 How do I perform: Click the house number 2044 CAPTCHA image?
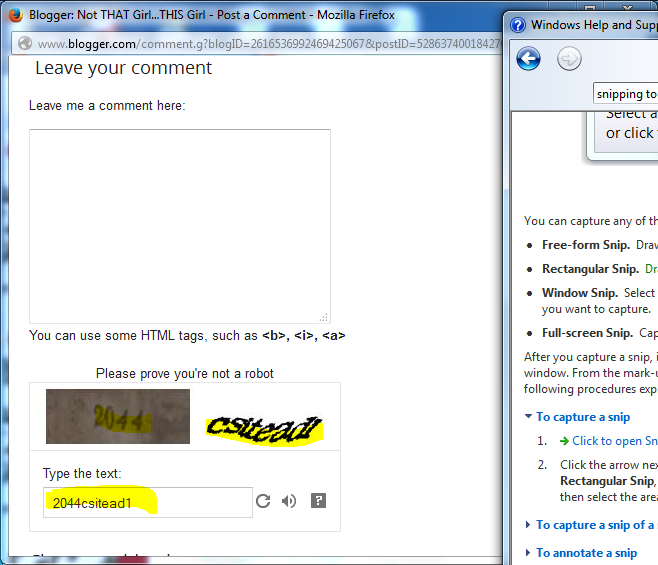(118, 416)
